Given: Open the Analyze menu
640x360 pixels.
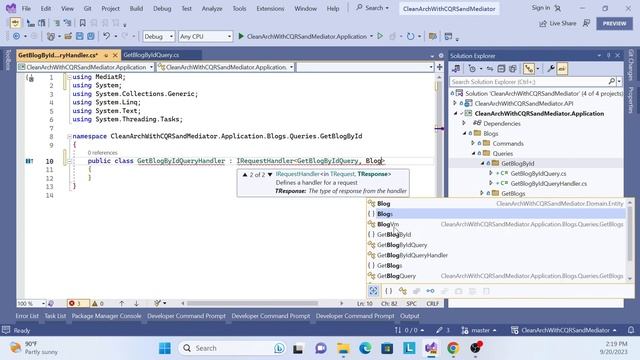Looking at the screenshot, I should click(x=212, y=8).
